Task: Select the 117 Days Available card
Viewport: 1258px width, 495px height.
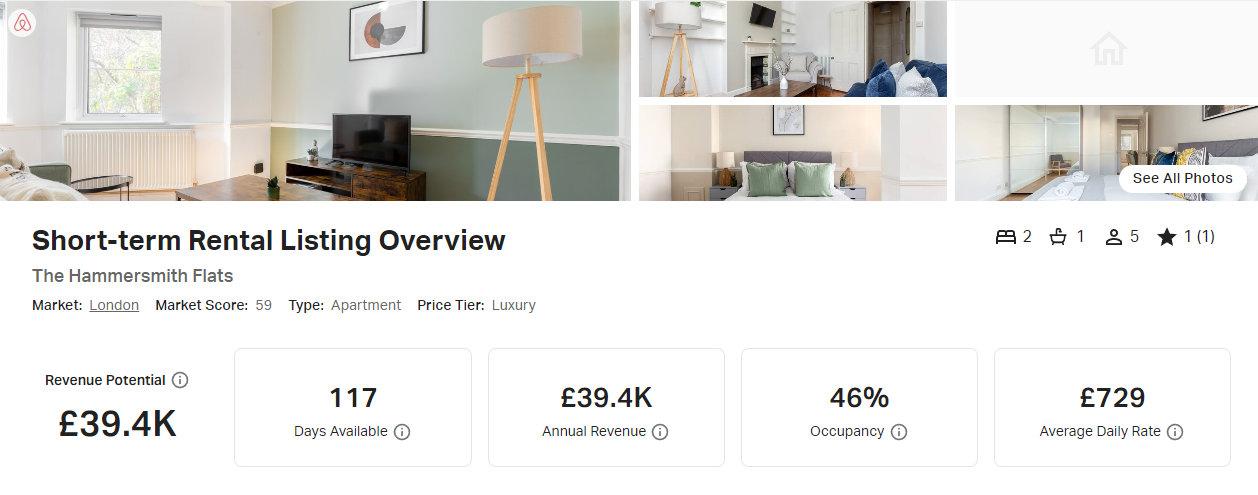Action: click(353, 407)
